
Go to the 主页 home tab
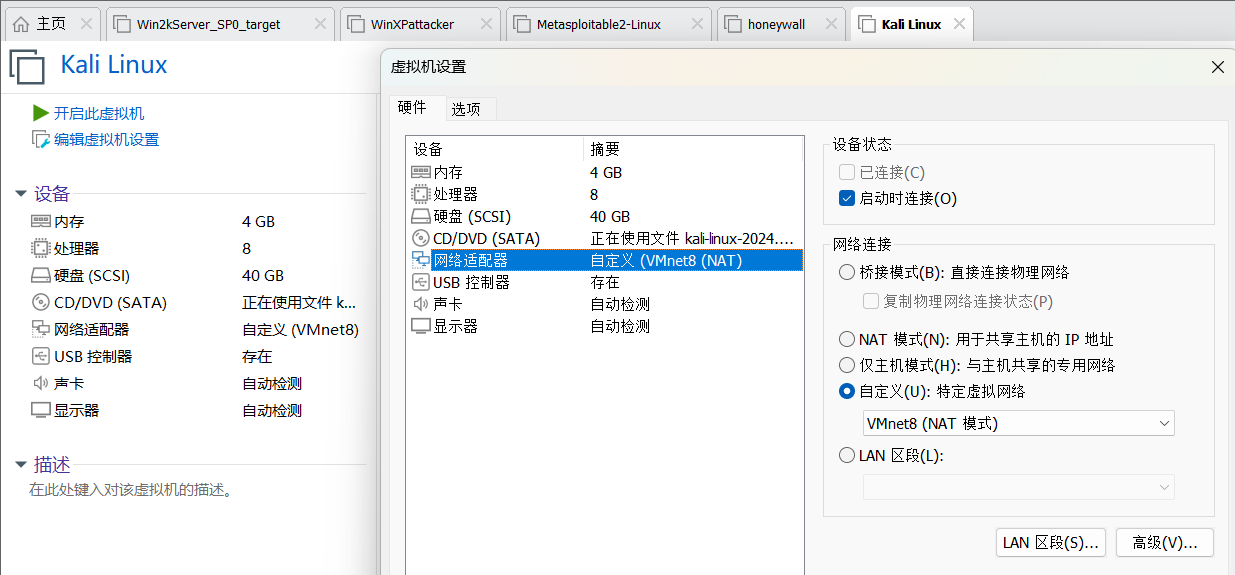[52, 24]
